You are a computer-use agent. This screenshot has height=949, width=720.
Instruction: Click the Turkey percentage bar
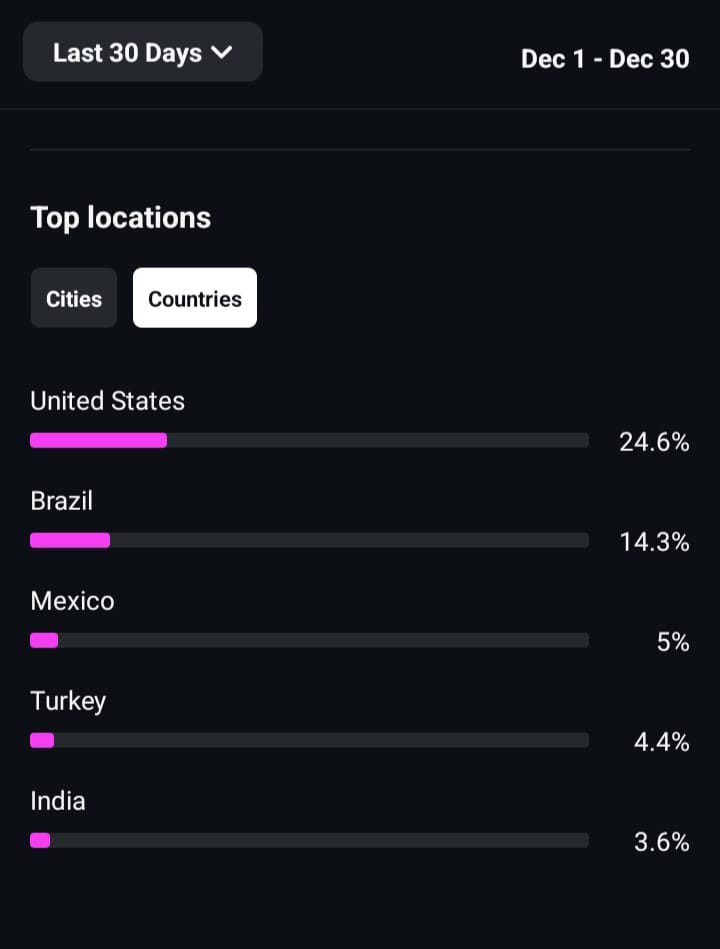coord(309,740)
